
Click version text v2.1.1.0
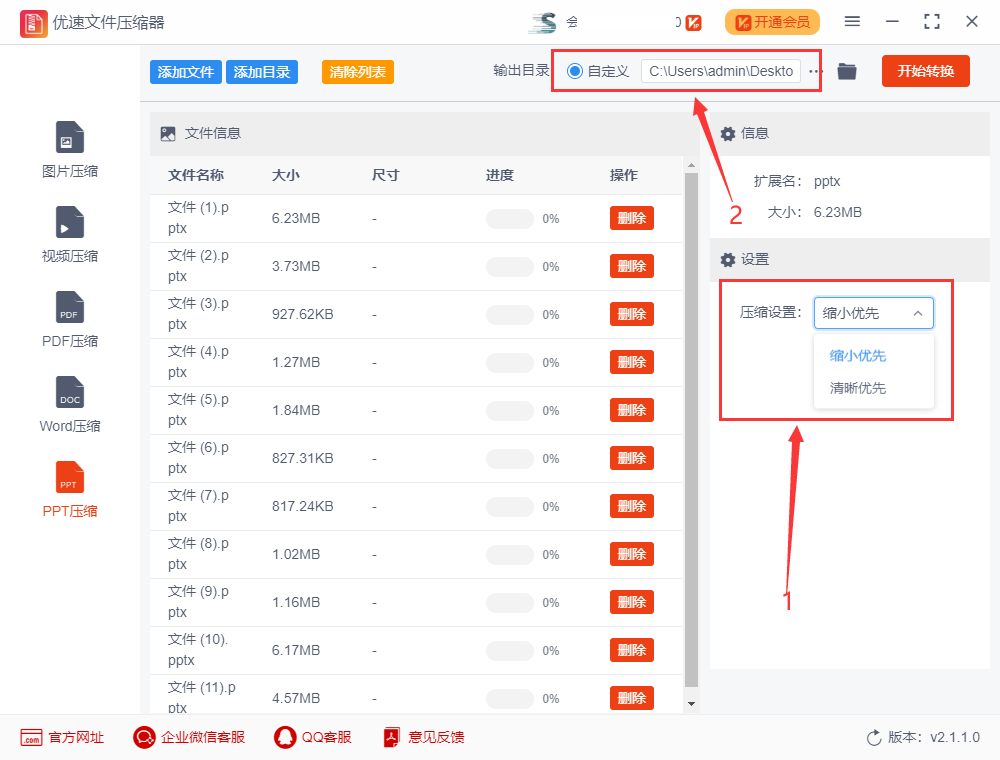pos(955,738)
